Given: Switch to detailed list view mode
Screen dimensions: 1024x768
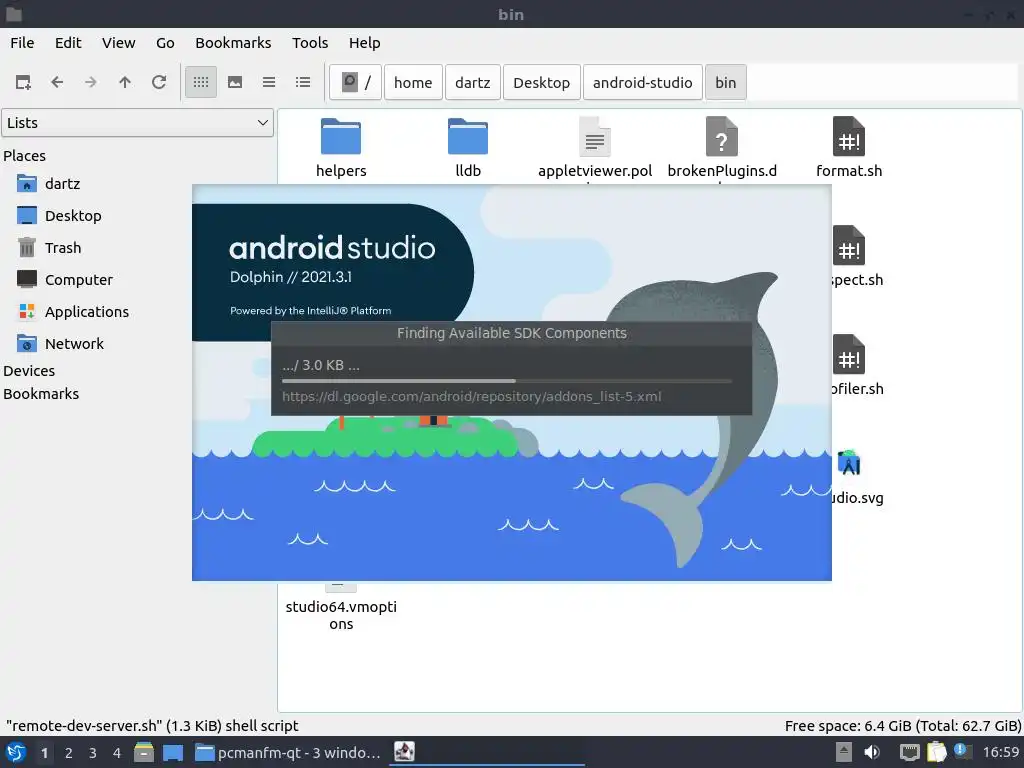Looking at the screenshot, I should (x=303, y=82).
